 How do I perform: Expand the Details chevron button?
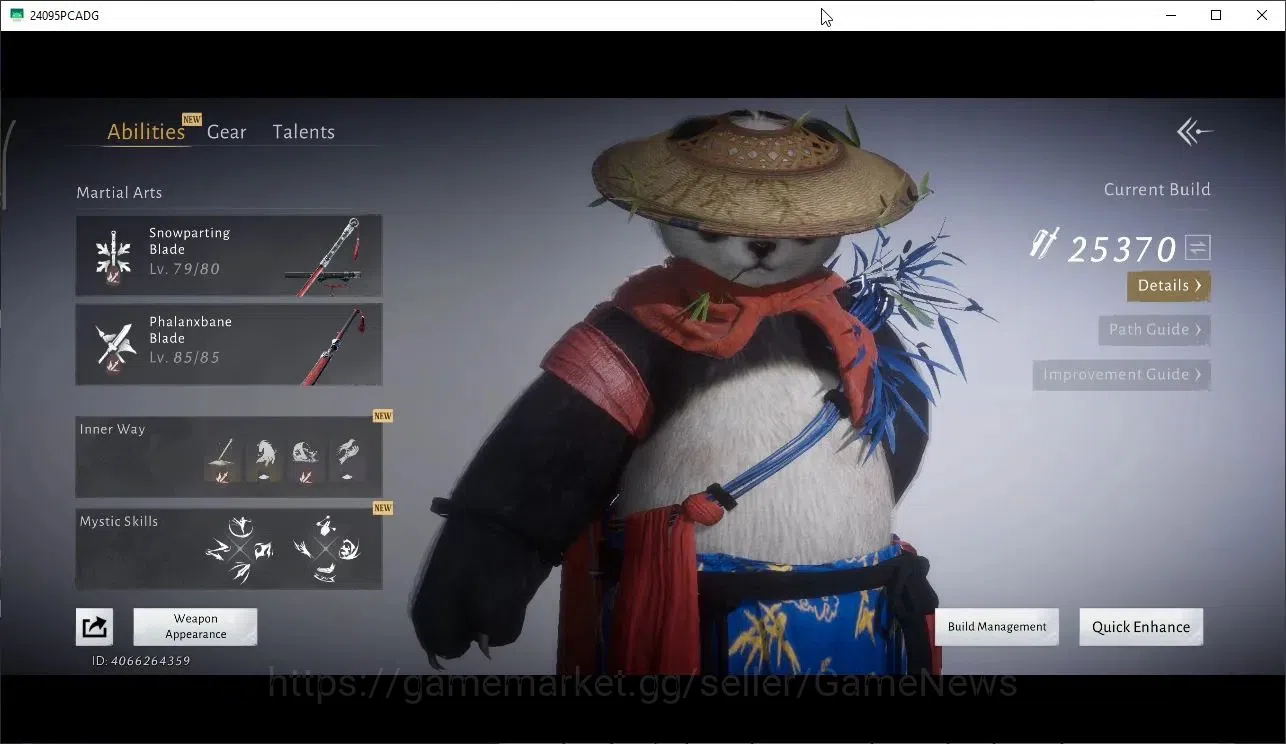tap(1169, 286)
